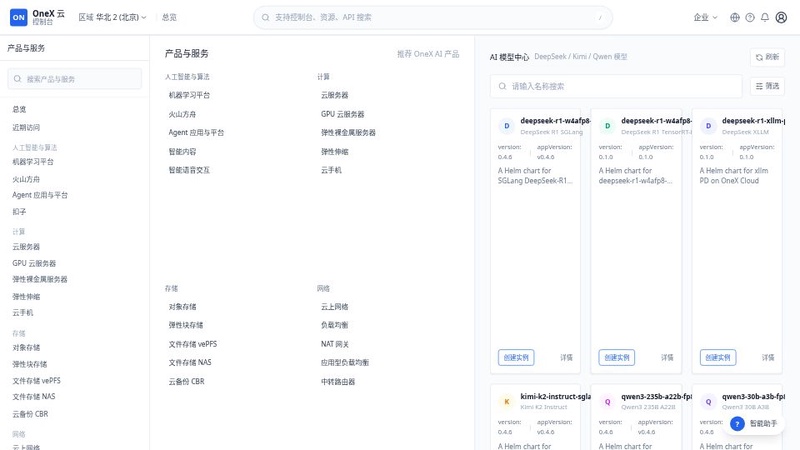
Task: Open 智能内容 in the product panel
Action: (x=182, y=152)
